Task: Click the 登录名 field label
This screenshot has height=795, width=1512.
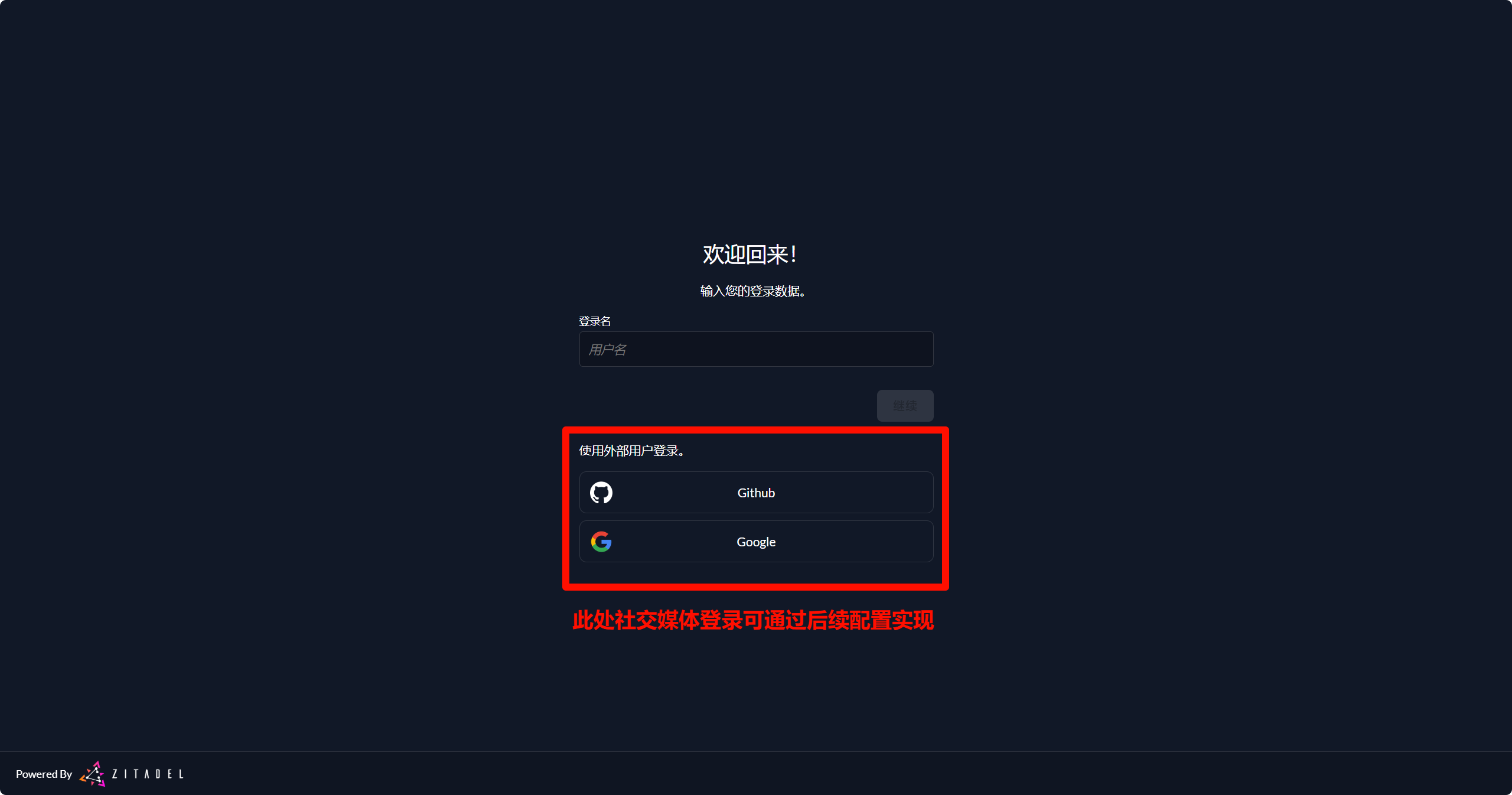Action: coord(595,321)
